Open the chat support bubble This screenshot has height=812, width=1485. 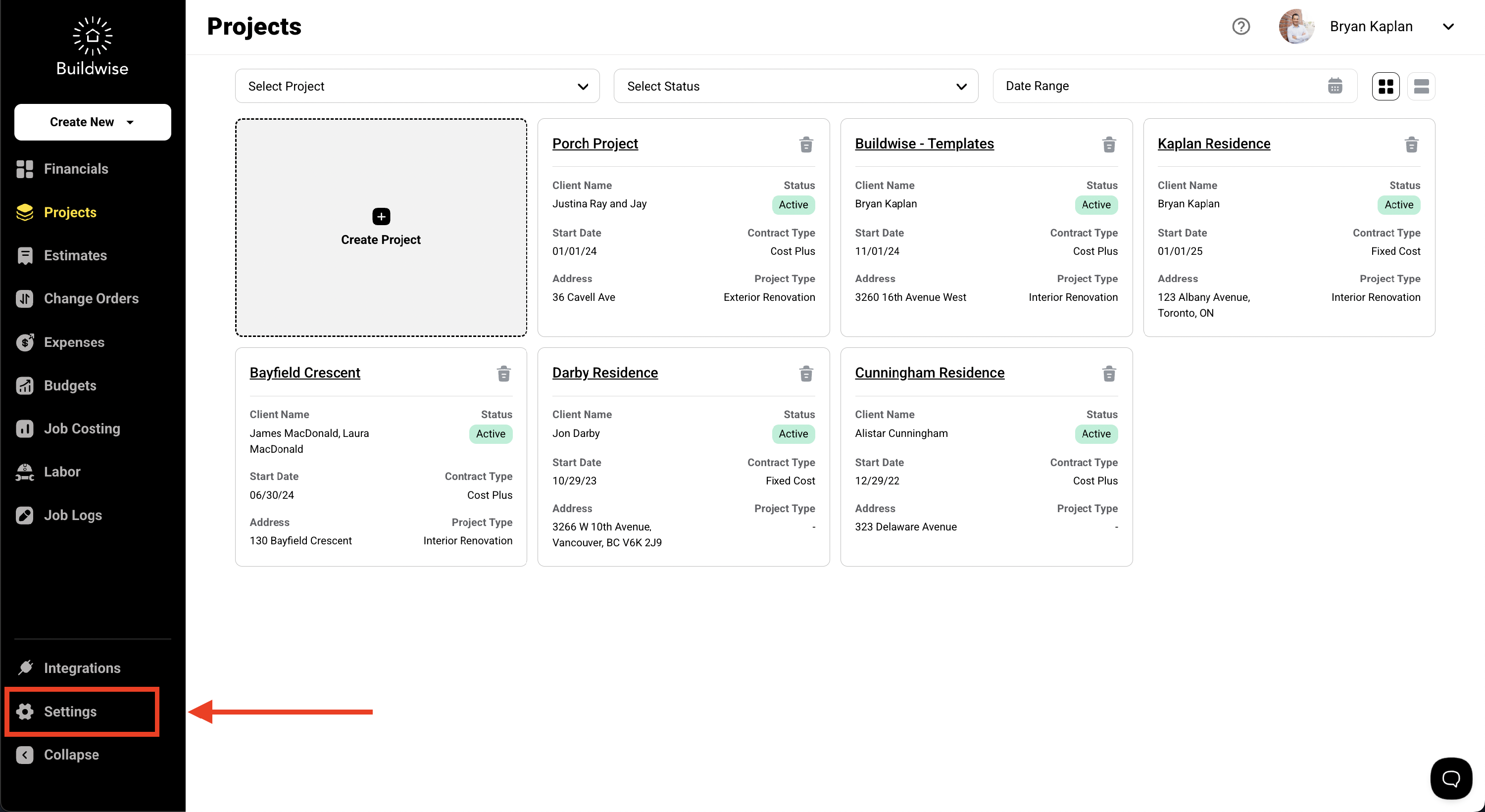tap(1450, 778)
